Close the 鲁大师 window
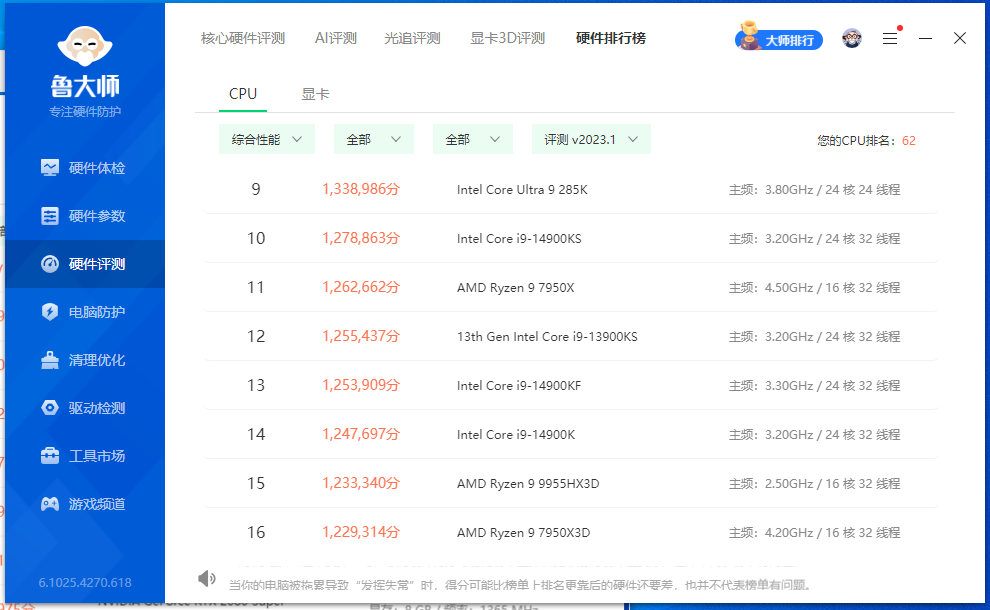 [960, 39]
